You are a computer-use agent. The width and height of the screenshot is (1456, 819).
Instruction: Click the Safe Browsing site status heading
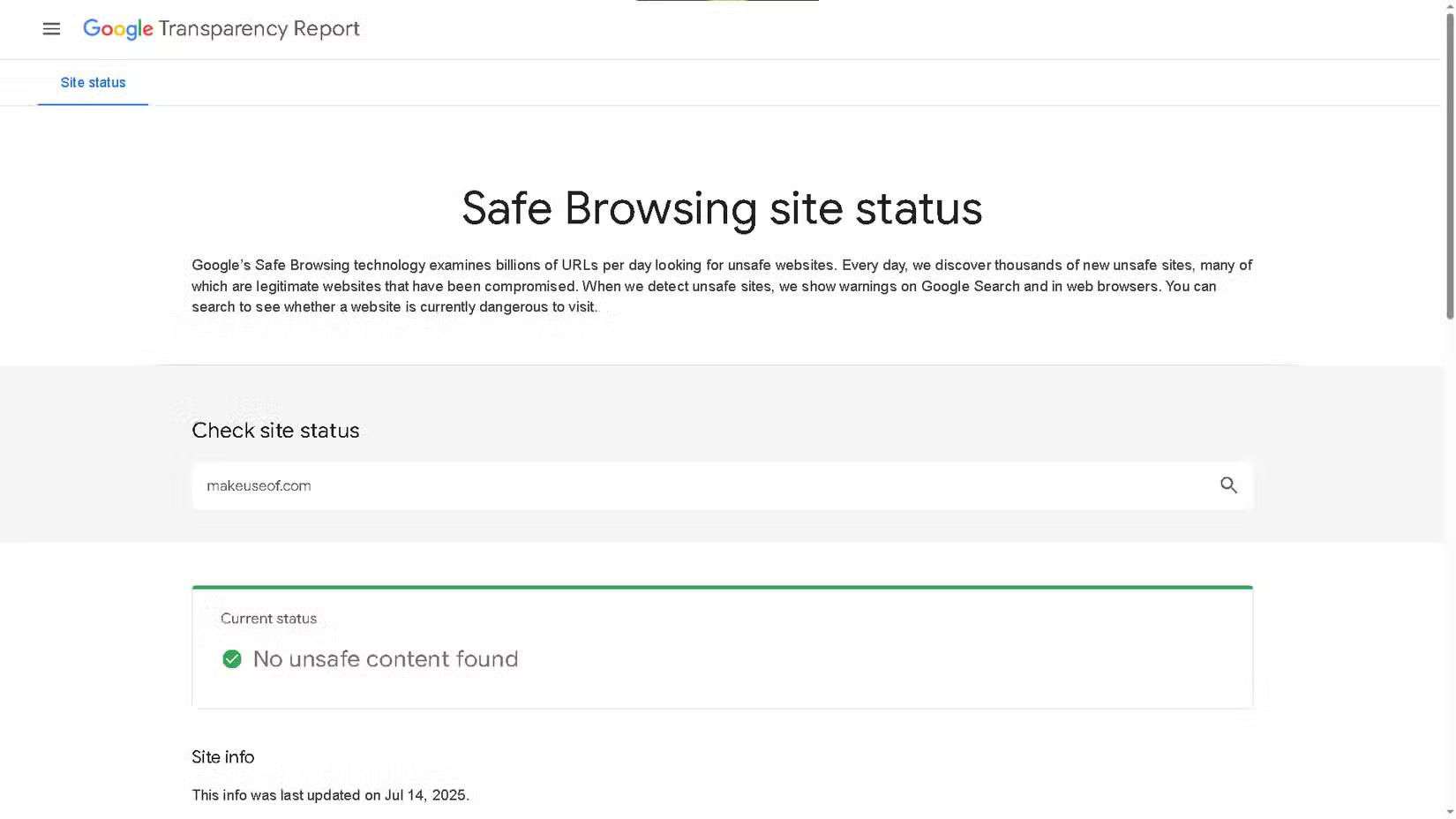tap(722, 209)
